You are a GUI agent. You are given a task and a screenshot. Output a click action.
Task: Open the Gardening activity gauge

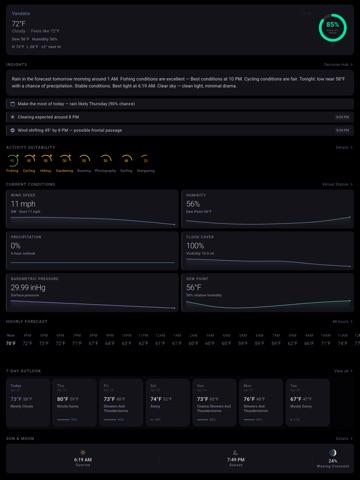tap(65, 163)
